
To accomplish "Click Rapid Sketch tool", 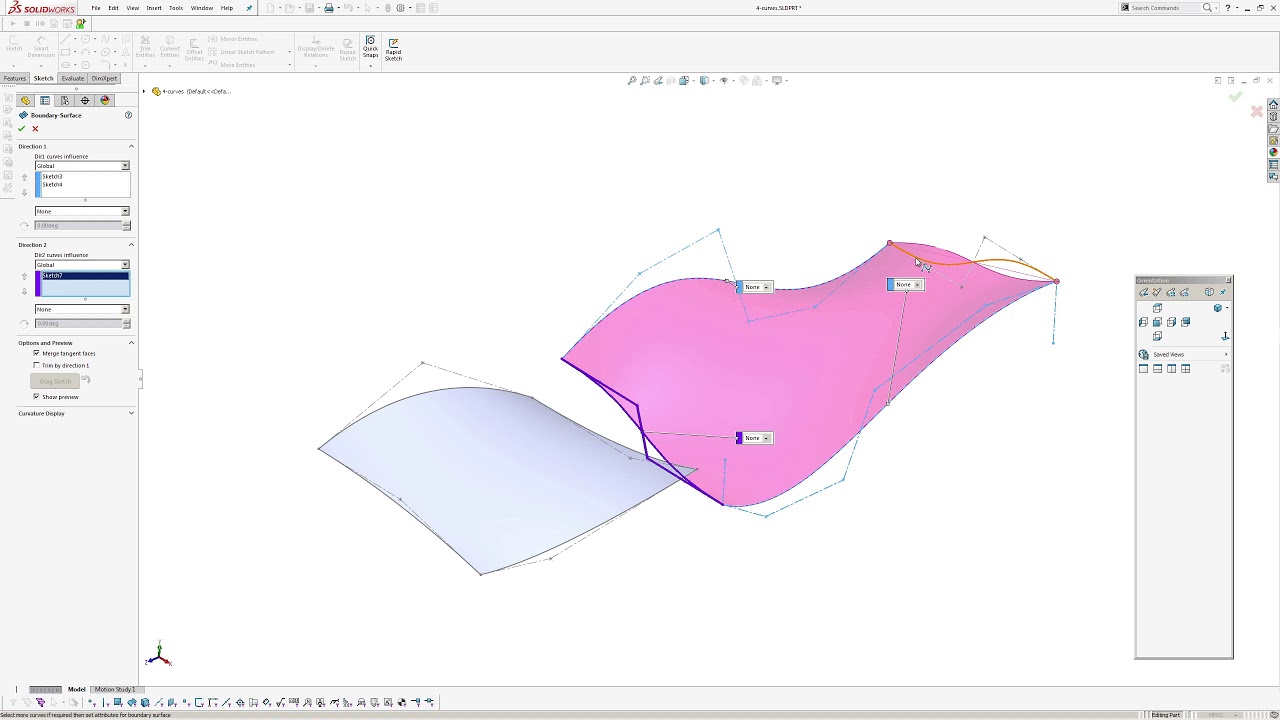I will 393,49.
